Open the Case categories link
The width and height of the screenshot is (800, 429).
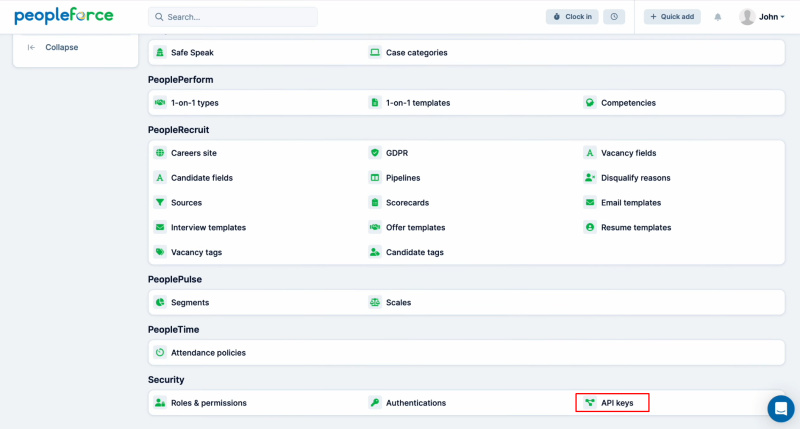[x=416, y=53]
